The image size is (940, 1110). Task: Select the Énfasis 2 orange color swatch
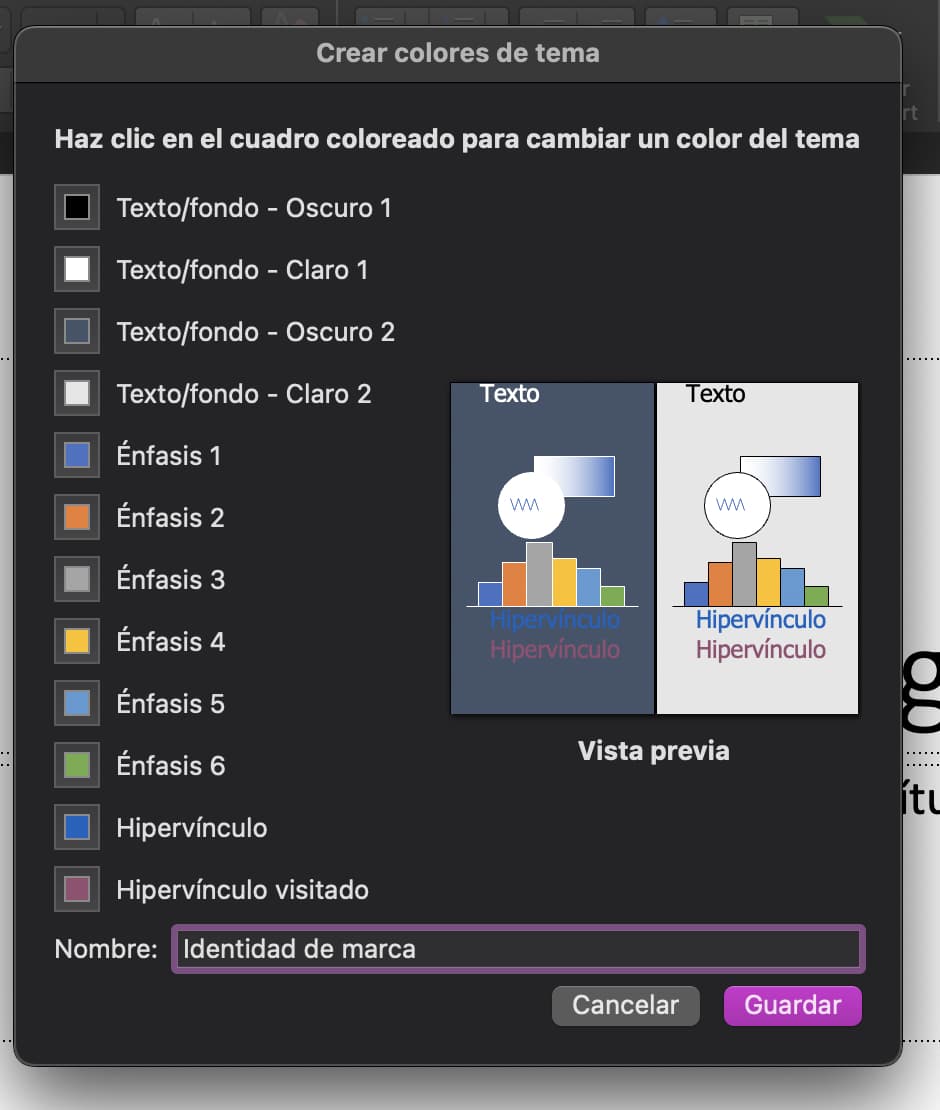point(76,517)
